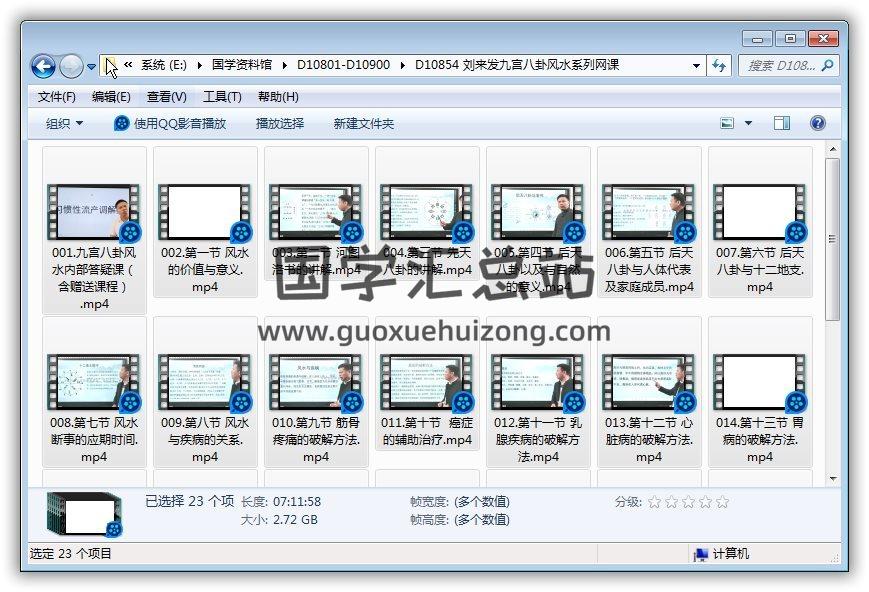The image size is (869, 592).
Task: Click the Forward navigation arrow
Action: 71,67
